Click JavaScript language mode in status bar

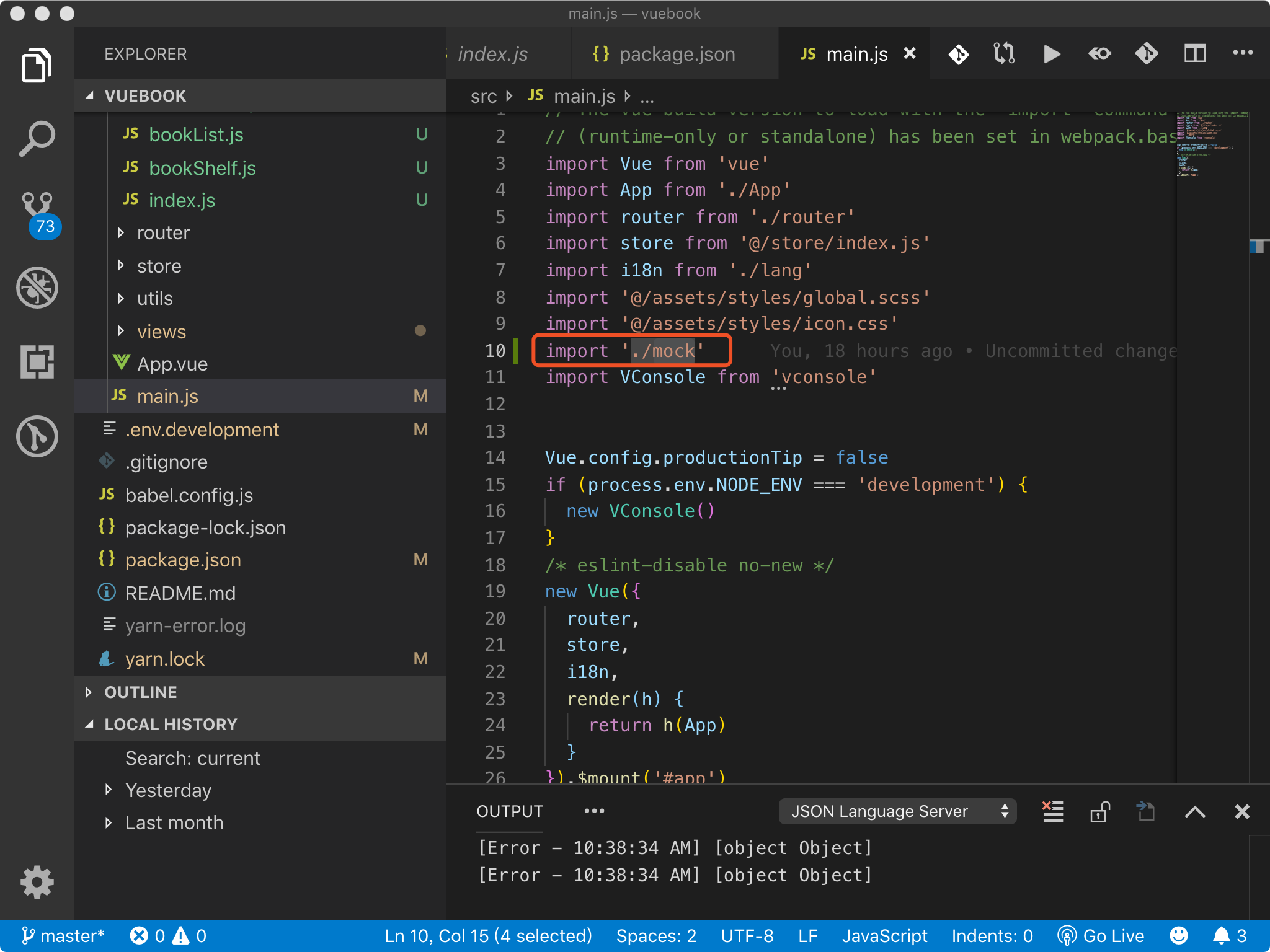(x=884, y=936)
